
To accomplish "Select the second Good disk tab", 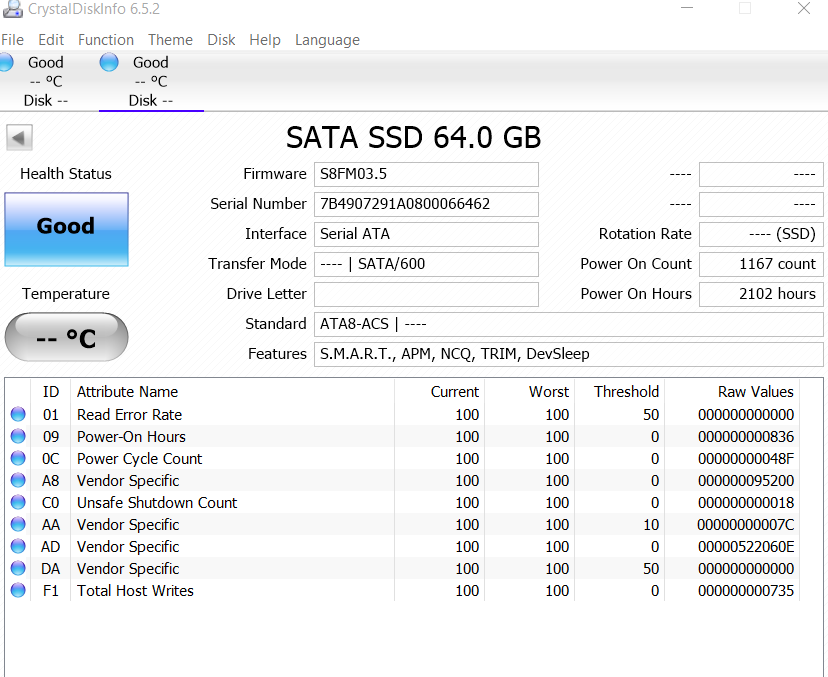I will coord(151,81).
